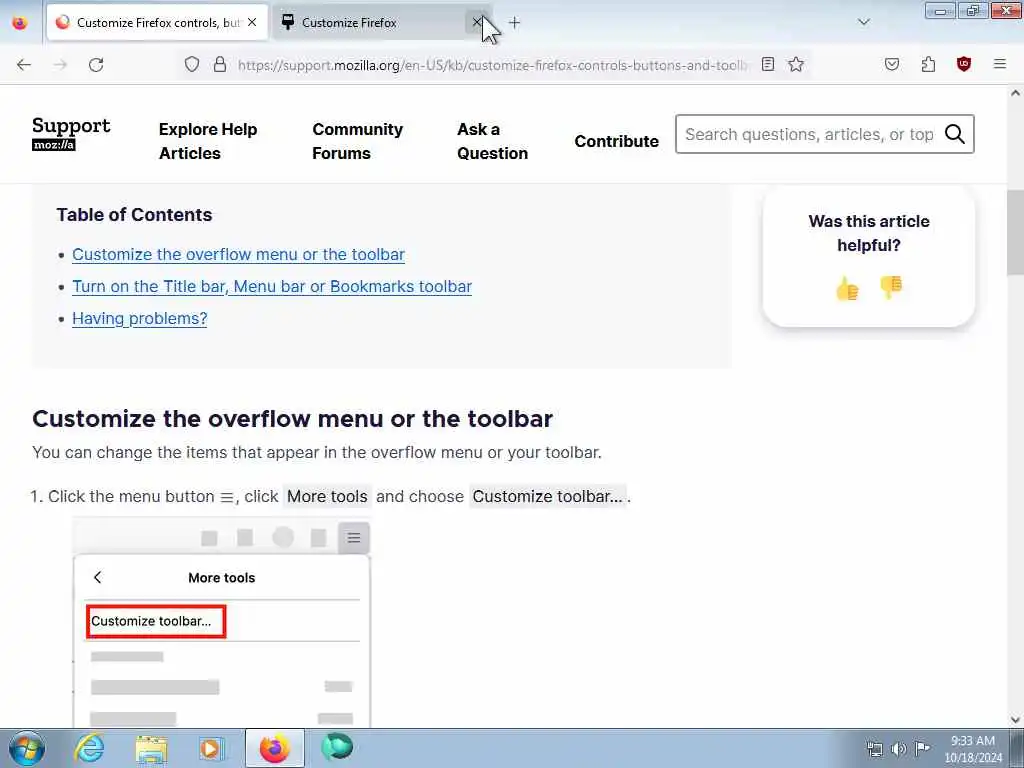Viewport: 1024px width, 768px height.
Task: Click the Firefox View icon
Action: point(20,23)
